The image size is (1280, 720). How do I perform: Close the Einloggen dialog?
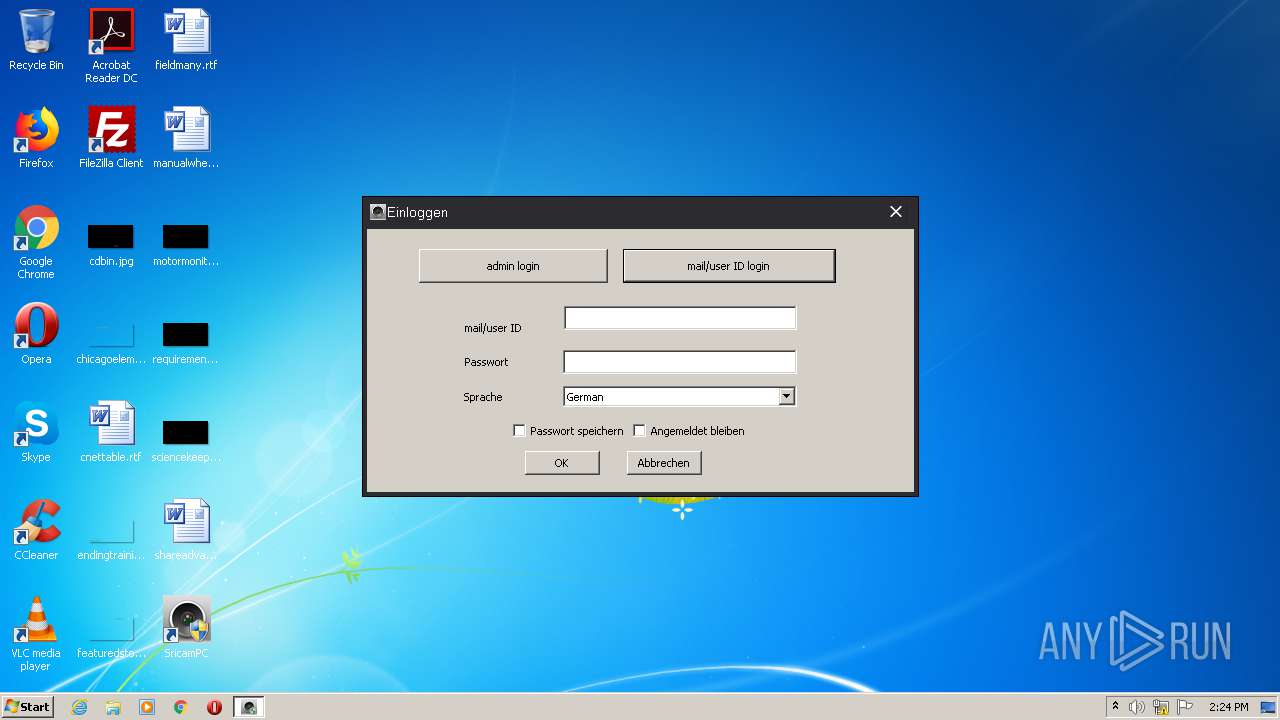[896, 212]
